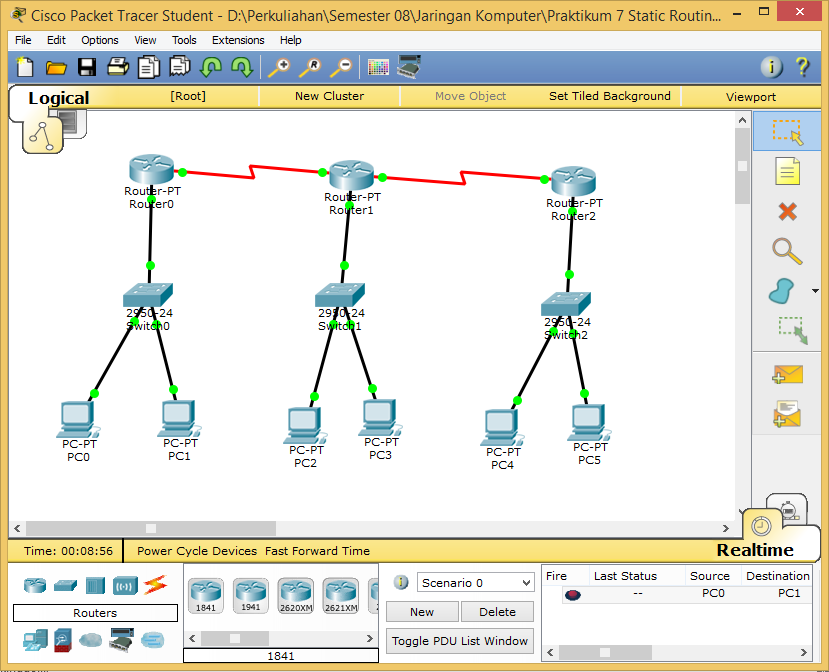
Task: Toggle the Realtime mode clock
Action: pos(759,527)
